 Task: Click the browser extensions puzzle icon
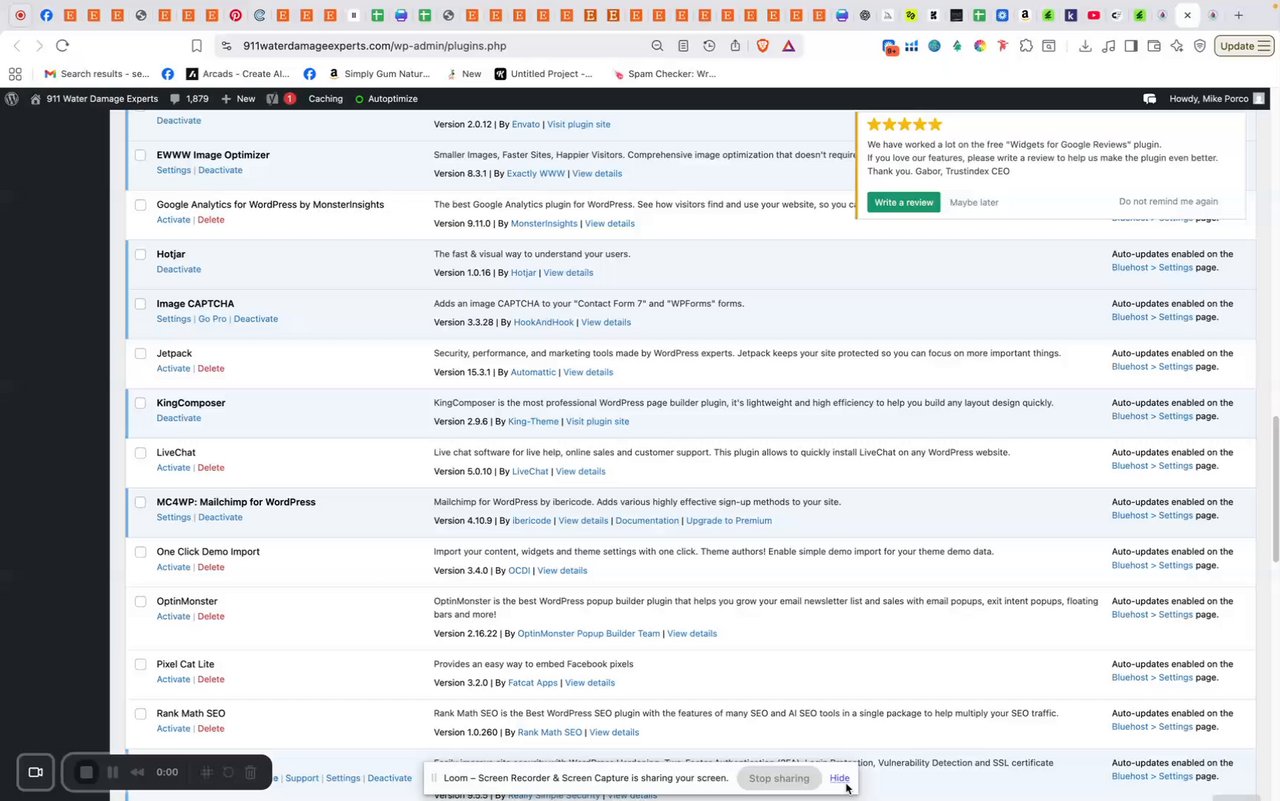click(x=1026, y=46)
